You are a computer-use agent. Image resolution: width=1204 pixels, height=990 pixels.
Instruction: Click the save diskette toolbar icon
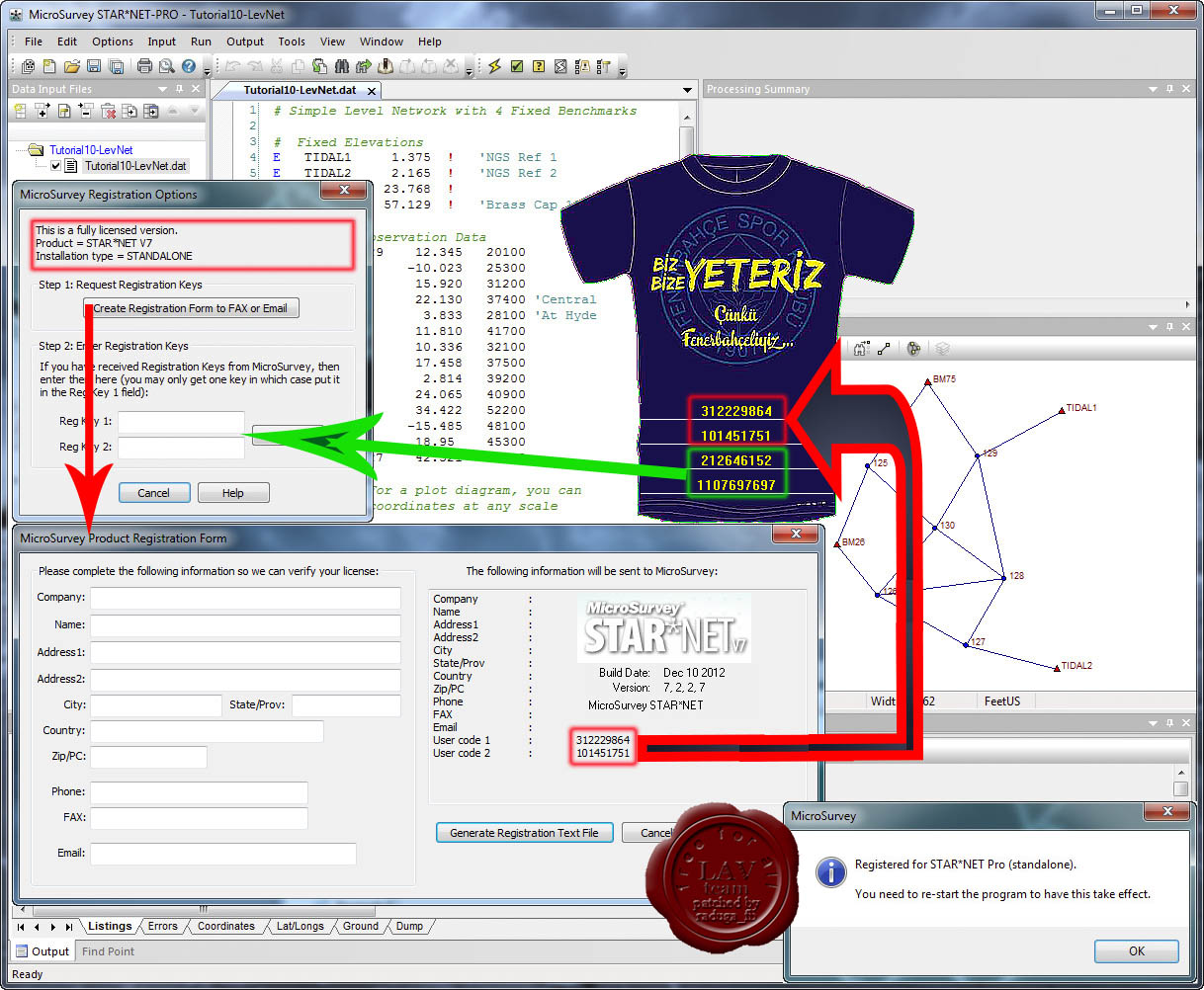(94, 66)
